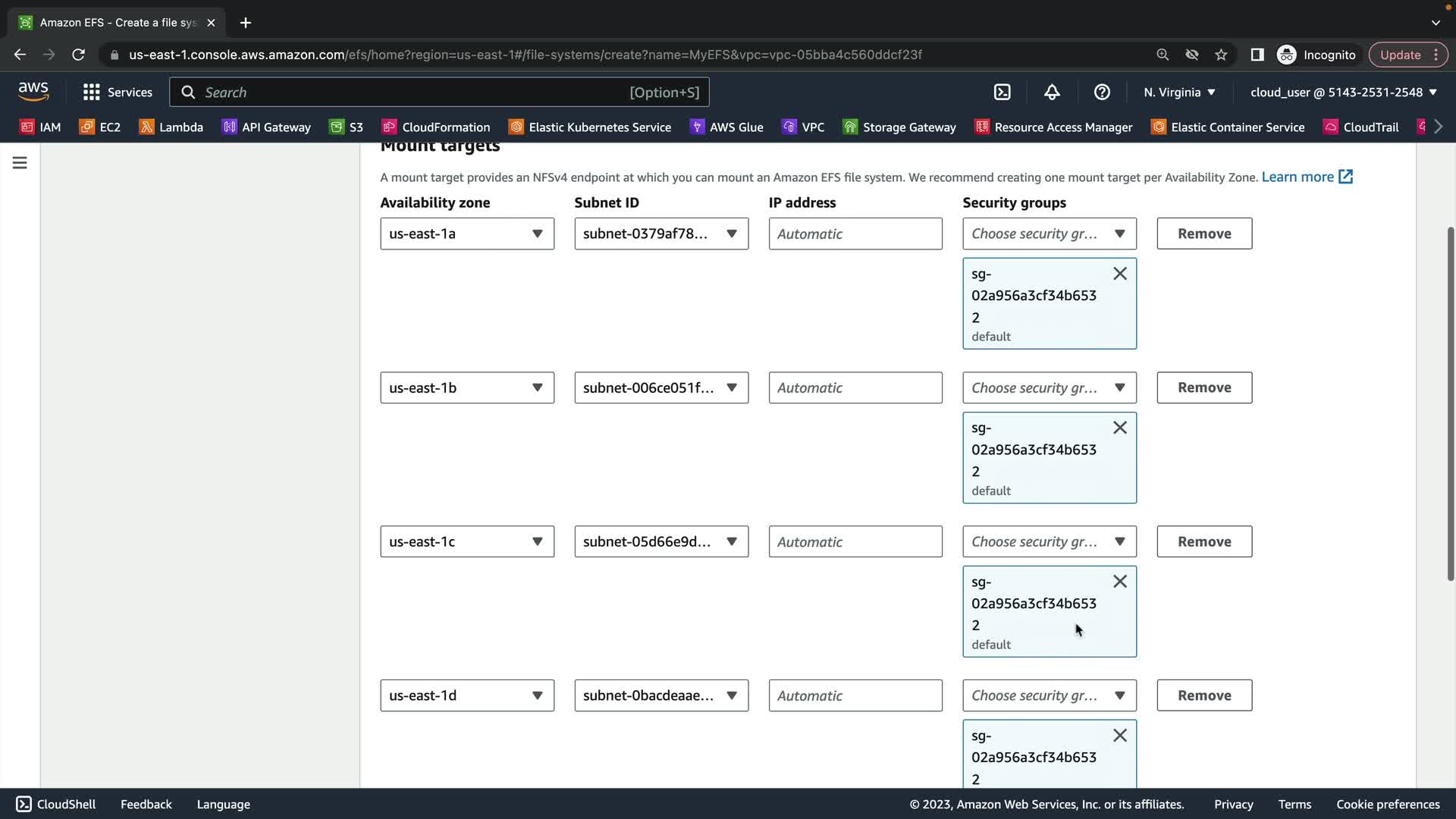Open the Services grid menu
Screen dimensions: 1456x819
118,93
